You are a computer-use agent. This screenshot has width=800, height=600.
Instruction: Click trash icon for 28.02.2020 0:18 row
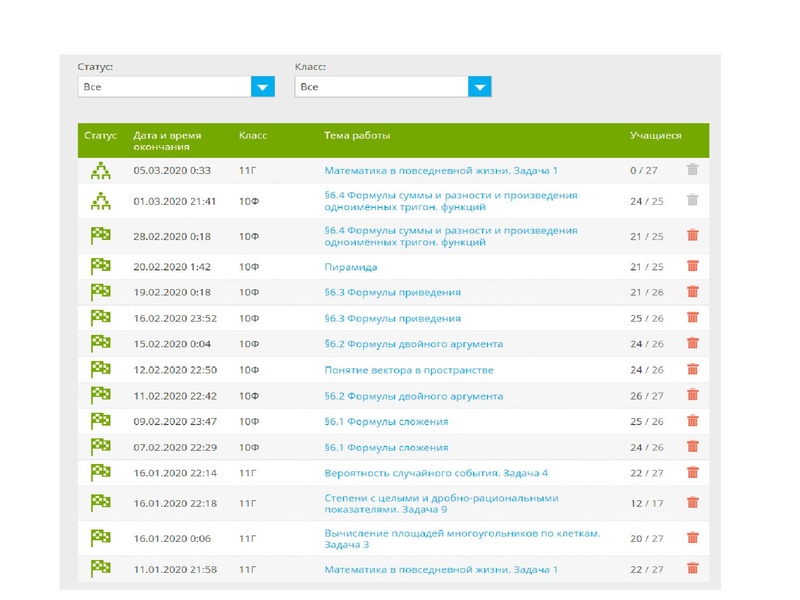(x=692, y=236)
